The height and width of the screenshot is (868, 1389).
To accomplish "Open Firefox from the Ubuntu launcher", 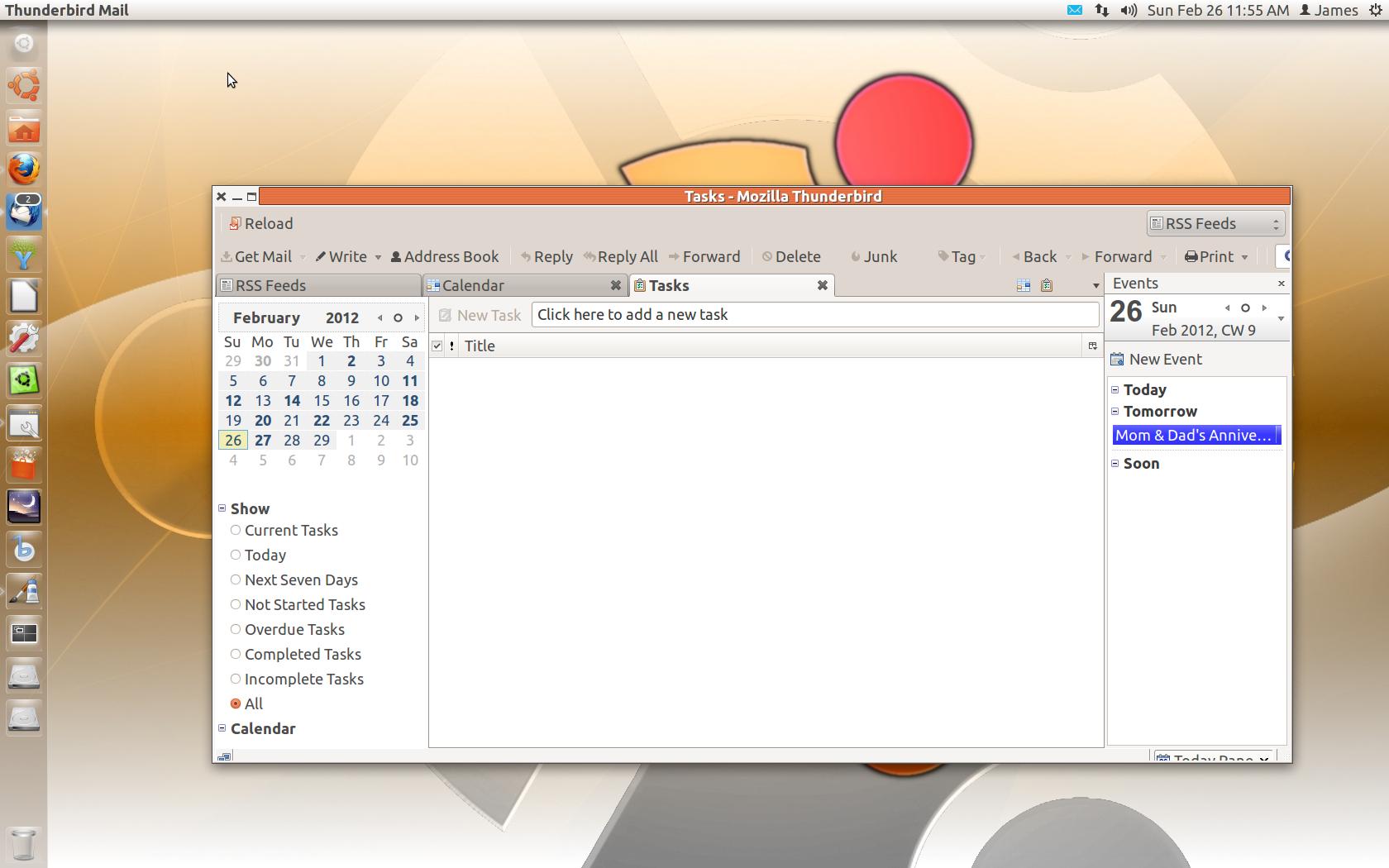I will [24, 169].
